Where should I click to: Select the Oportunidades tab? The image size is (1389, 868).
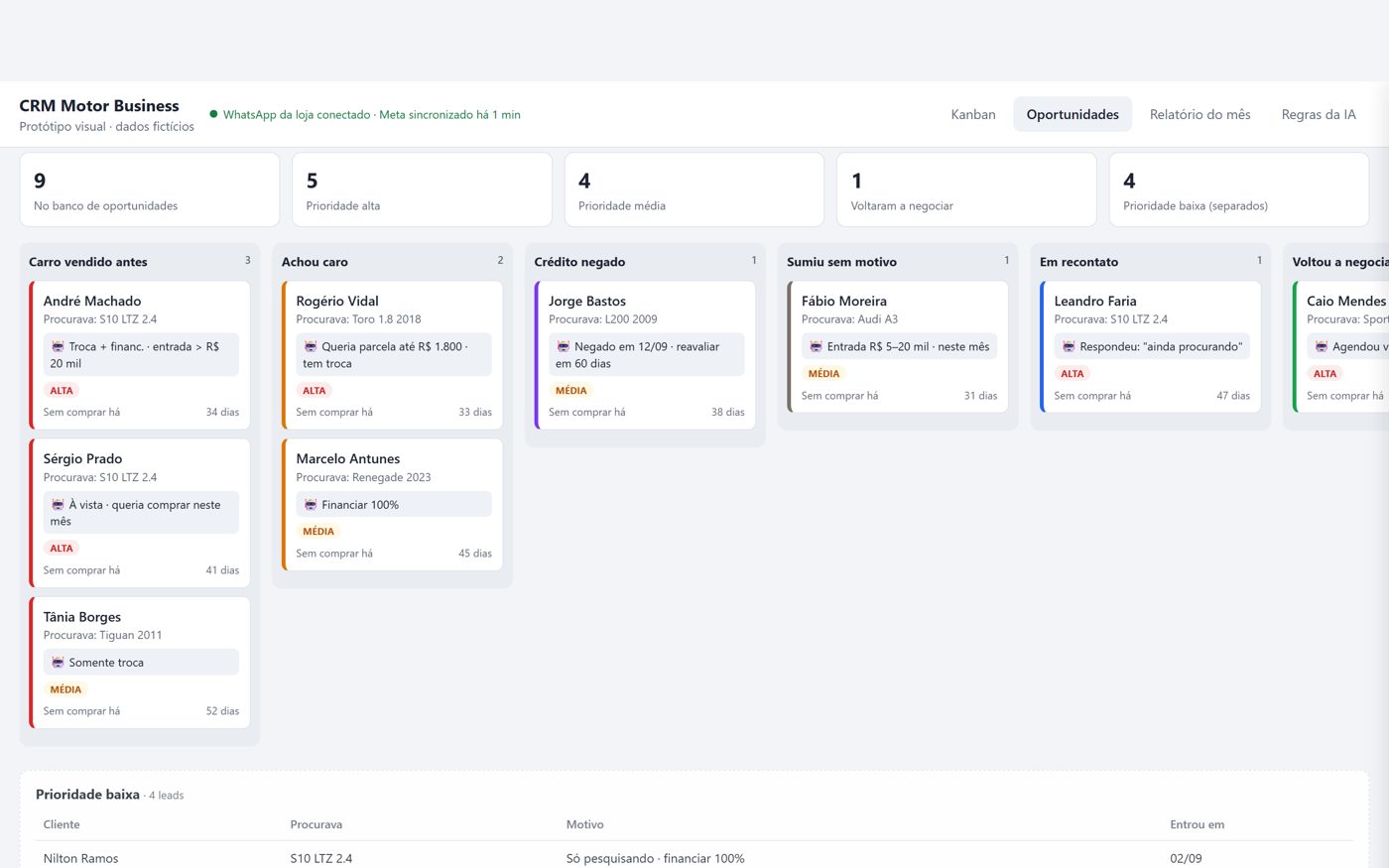(x=1073, y=114)
